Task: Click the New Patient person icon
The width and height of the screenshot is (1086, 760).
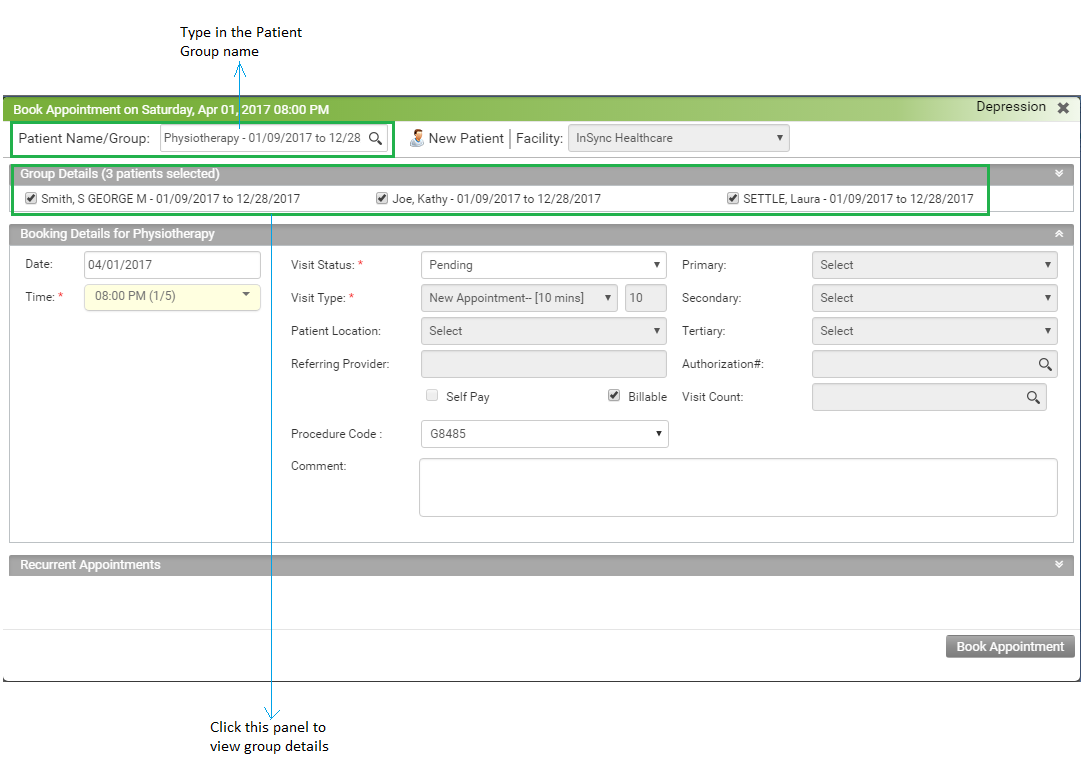Action: point(417,138)
